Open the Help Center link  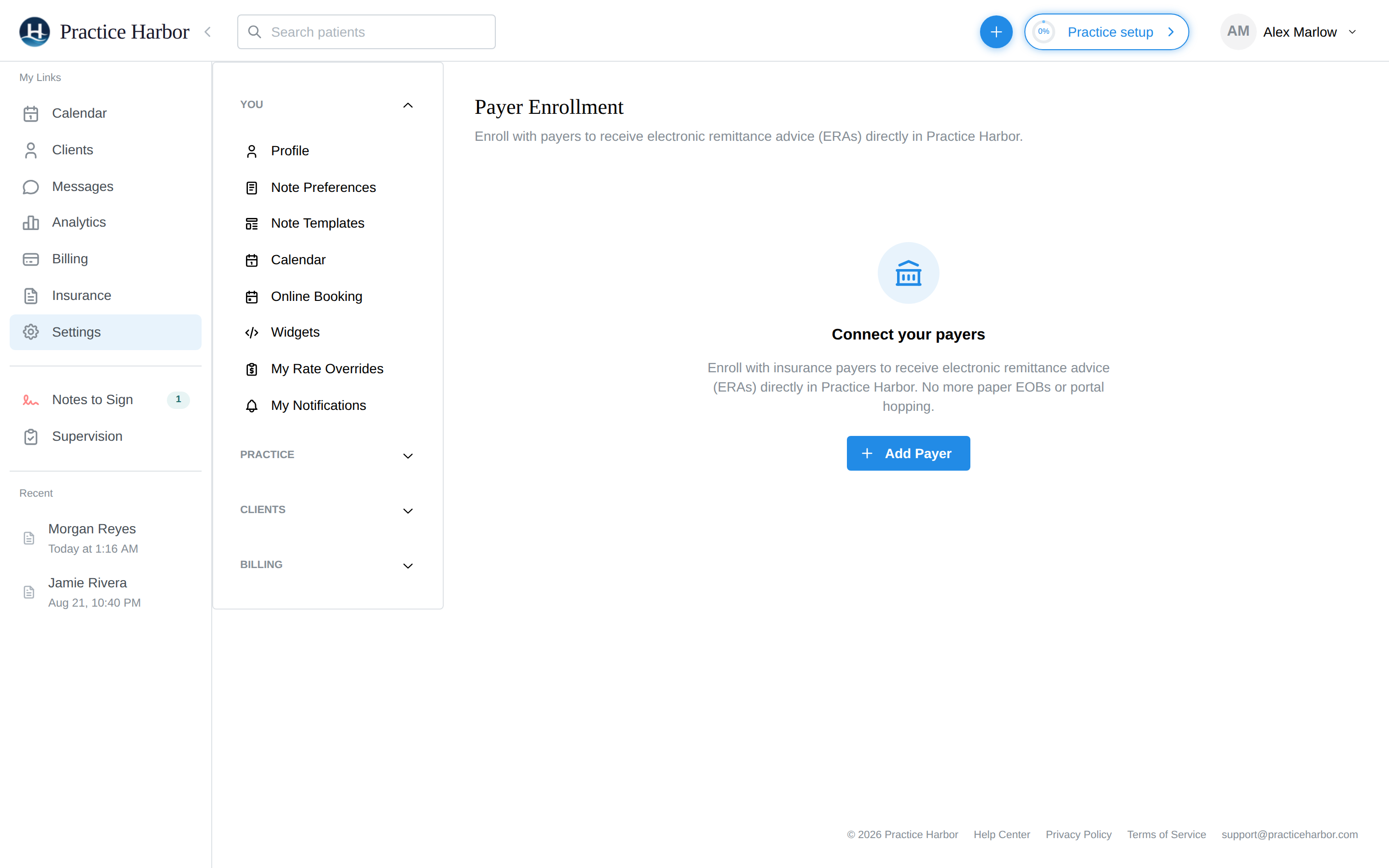tap(1002, 835)
